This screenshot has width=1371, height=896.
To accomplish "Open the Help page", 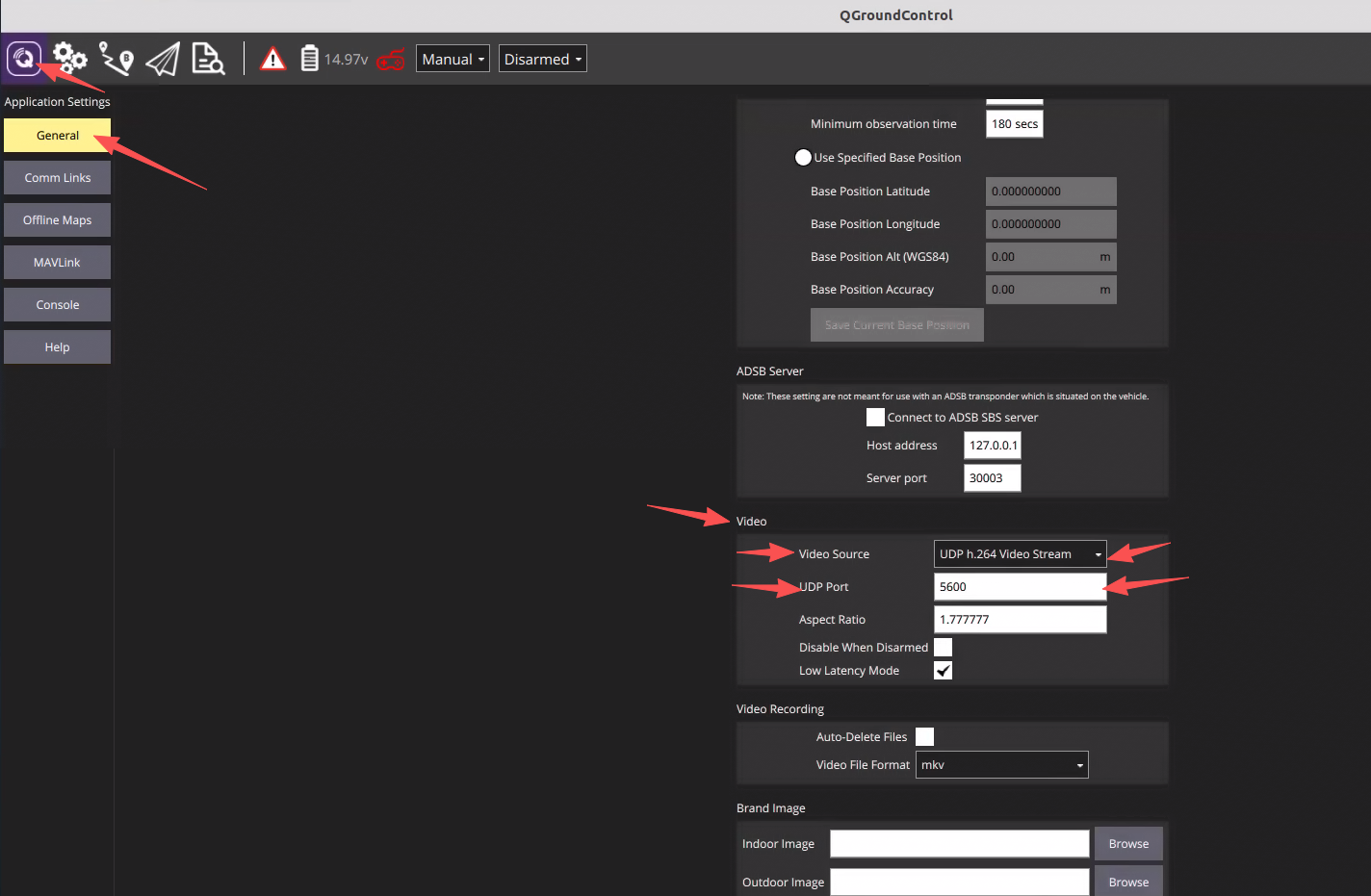I will [x=58, y=347].
